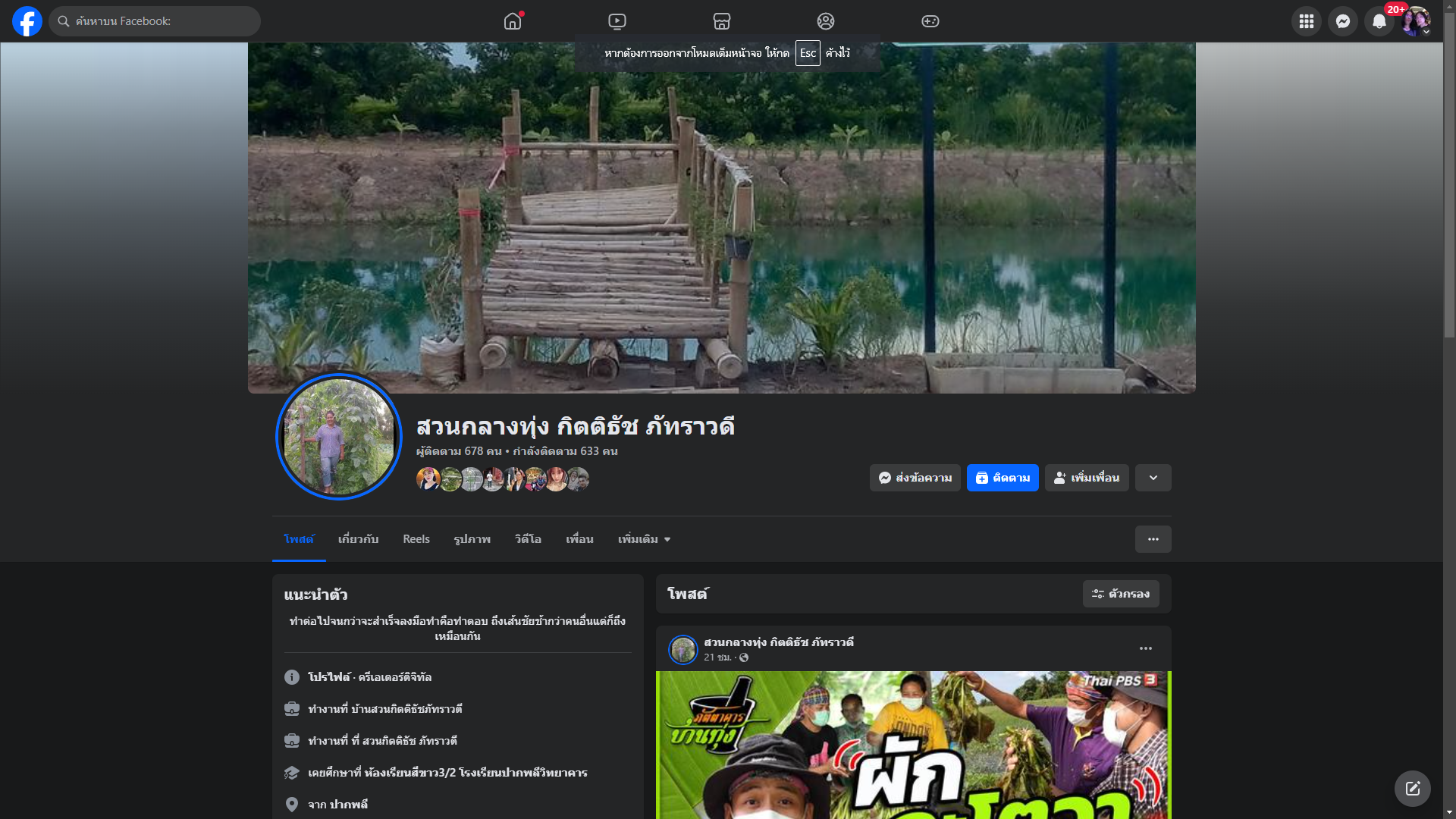This screenshot has height=819, width=1456.
Task: Switch to the รูปภาพ tab
Action: point(472,539)
